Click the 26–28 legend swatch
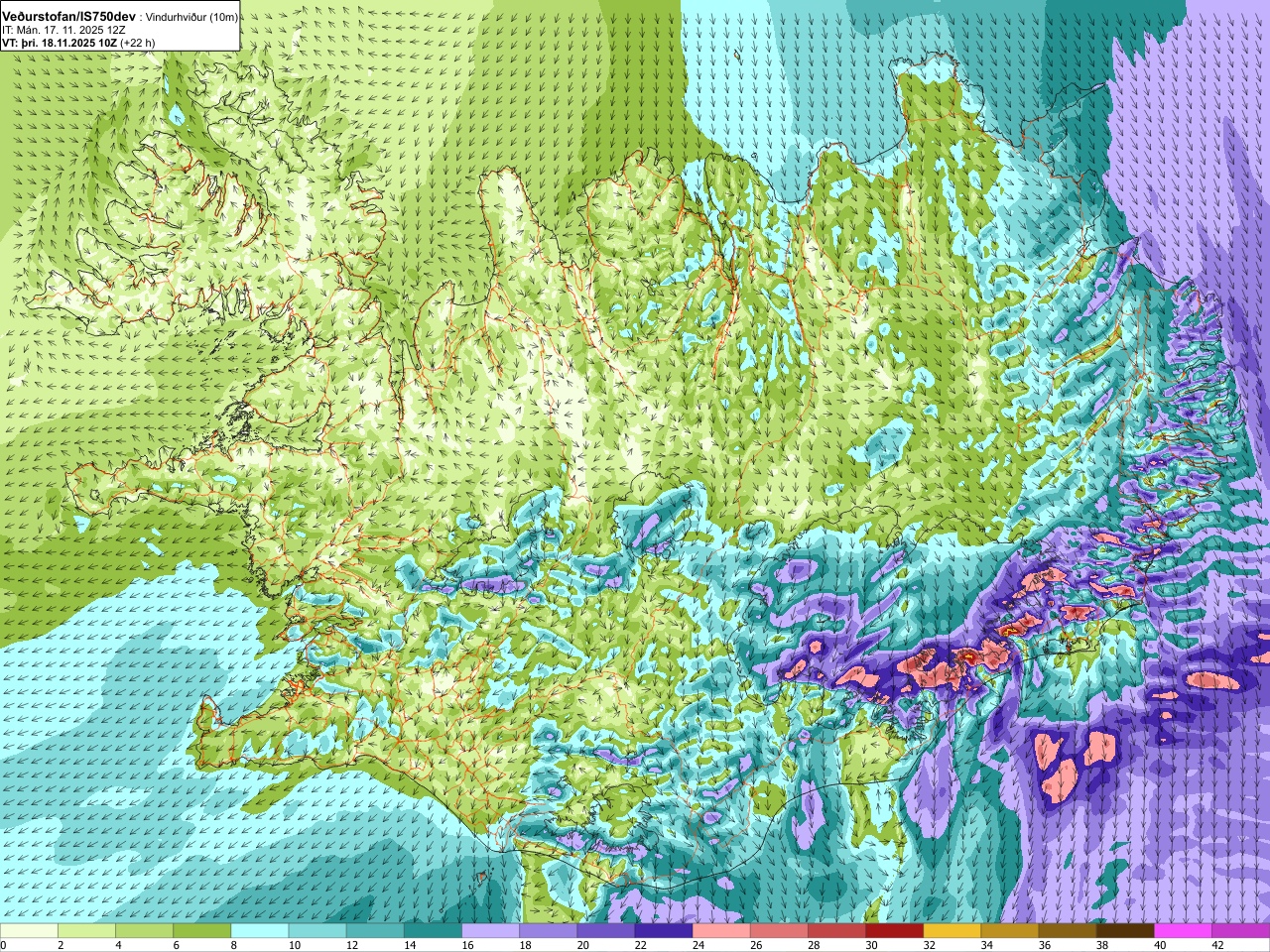This screenshot has width=1270, height=952. (779, 931)
